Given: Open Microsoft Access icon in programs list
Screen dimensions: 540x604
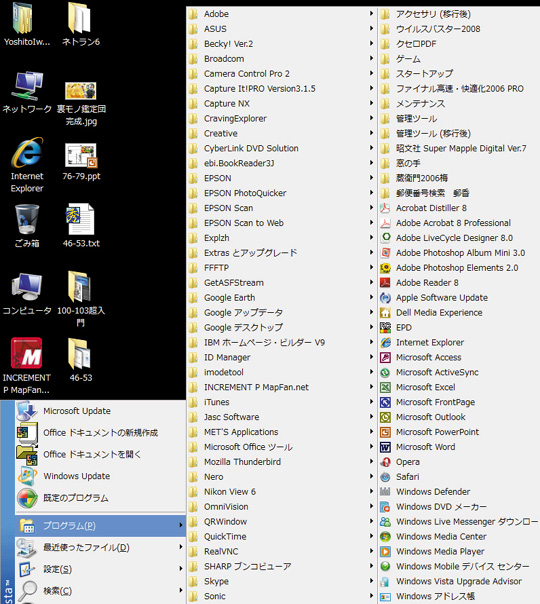Looking at the screenshot, I should pos(385,357).
